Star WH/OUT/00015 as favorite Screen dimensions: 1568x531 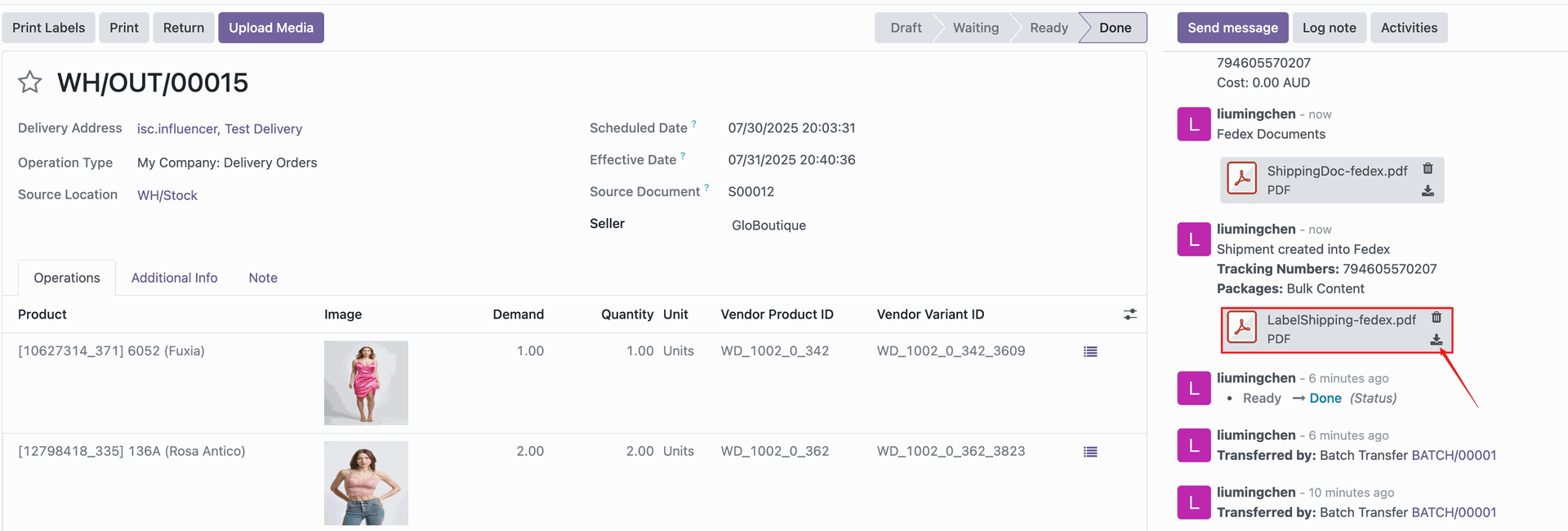pos(30,82)
